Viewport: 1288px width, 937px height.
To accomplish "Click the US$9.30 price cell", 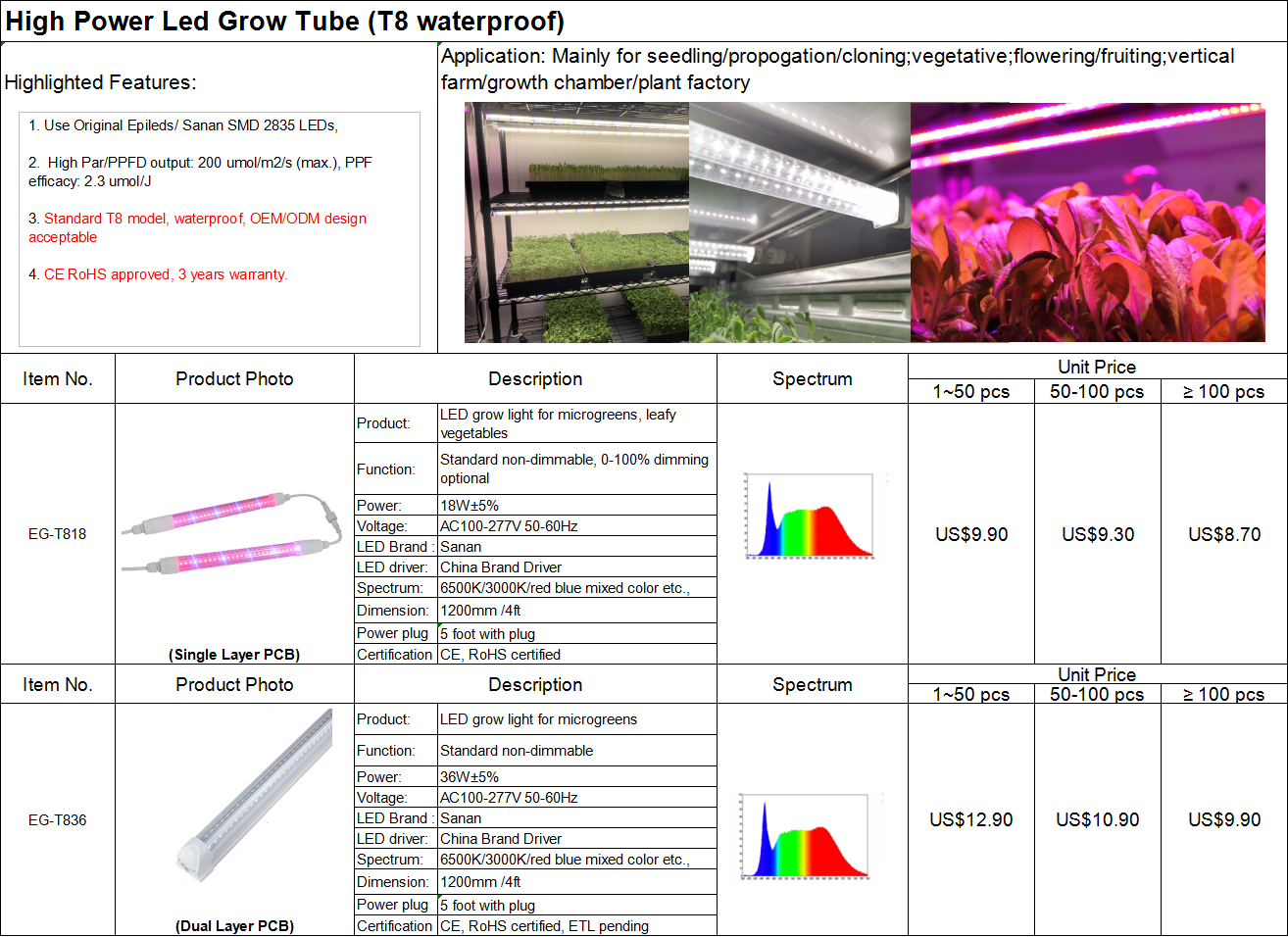I will coord(1098,534).
